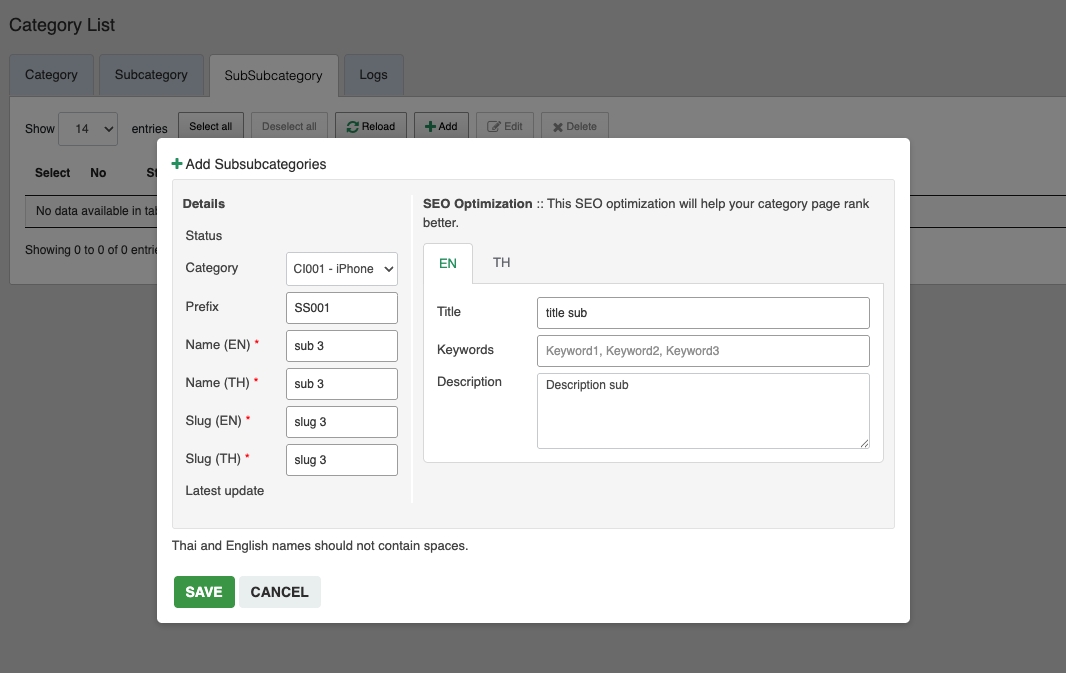Open the Show entries dropdown set to 14
The height and width of the screenshot is (673, 1066).
click(x=88, y=128)
